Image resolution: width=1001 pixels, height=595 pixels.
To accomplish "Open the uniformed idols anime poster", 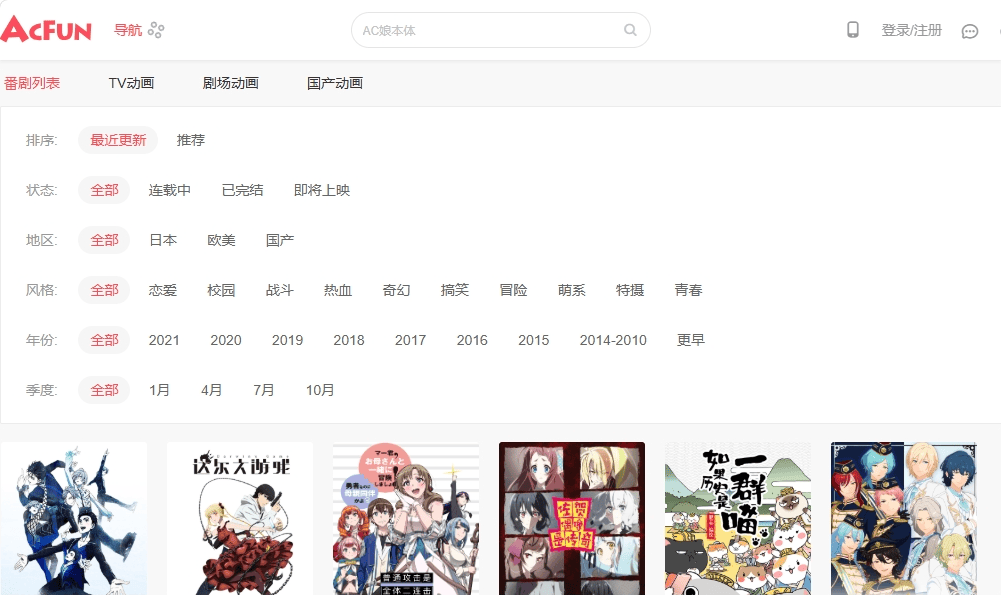I will click(x=904, y=518).
